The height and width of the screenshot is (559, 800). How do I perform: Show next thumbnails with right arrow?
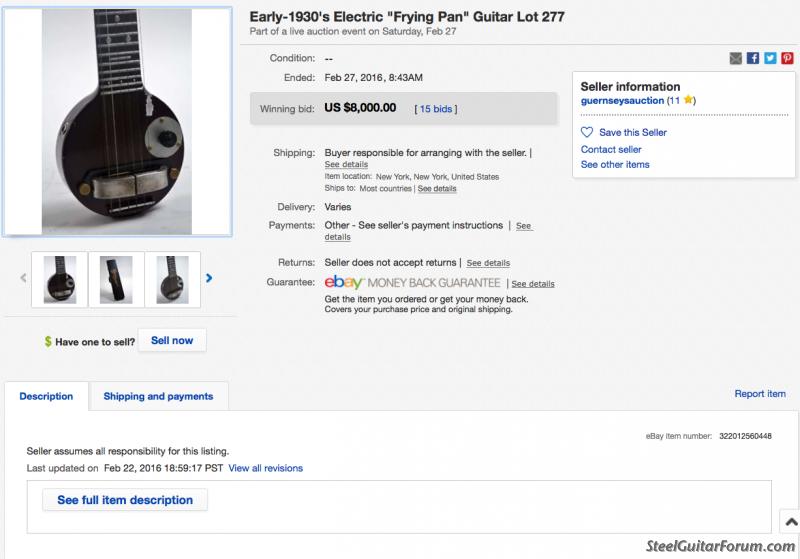coord(209,278)
